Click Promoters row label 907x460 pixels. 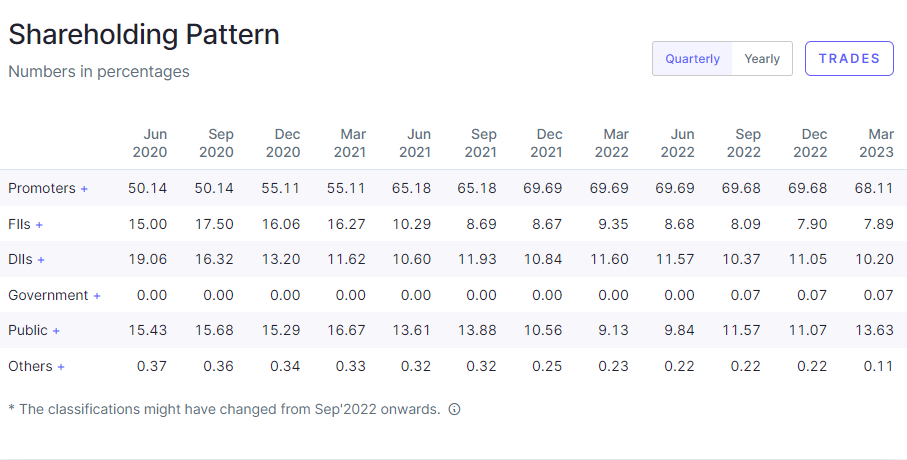42,188
